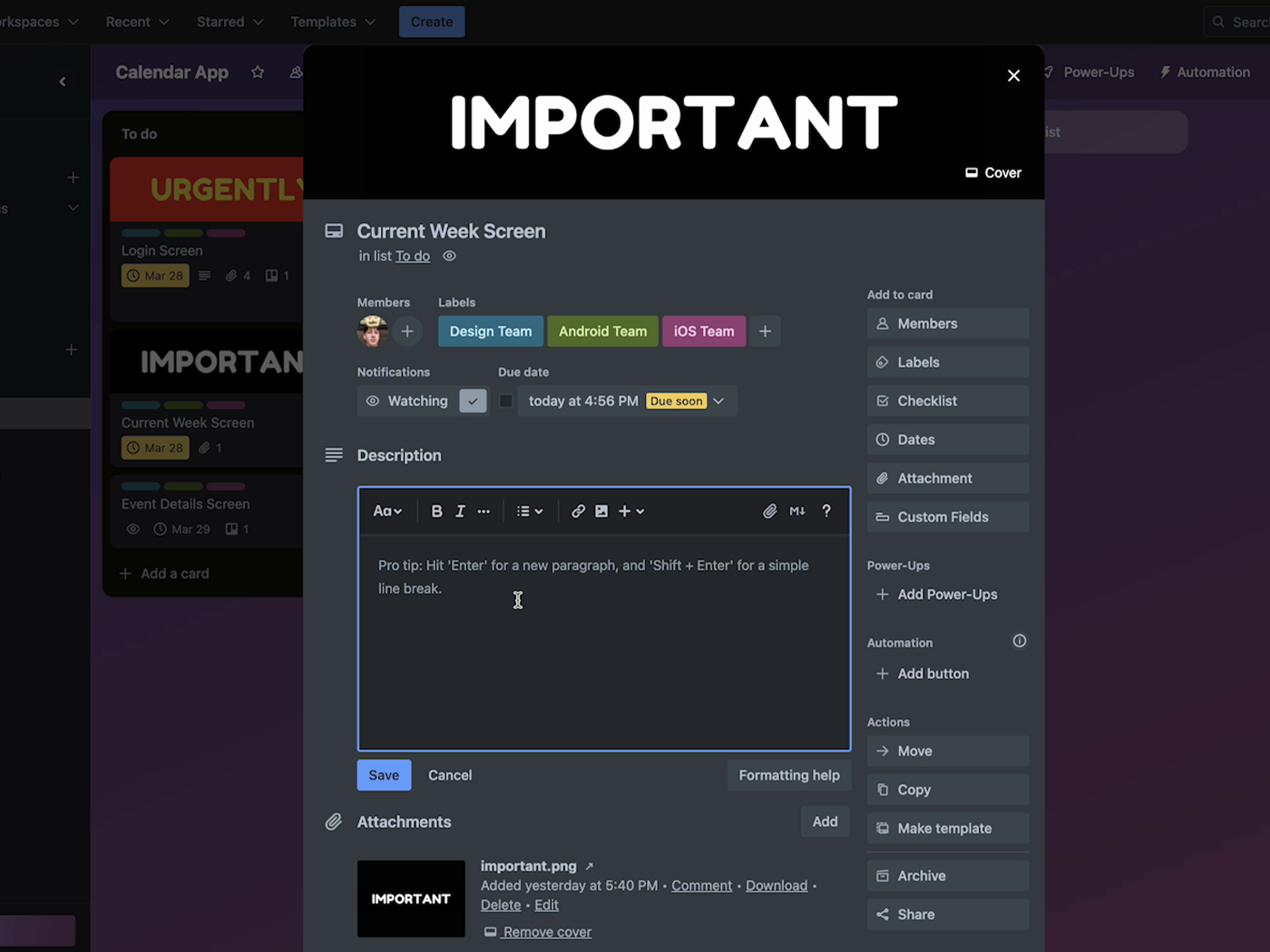
Task: Toggle the Watching notifications button
Action: point(423,401)
